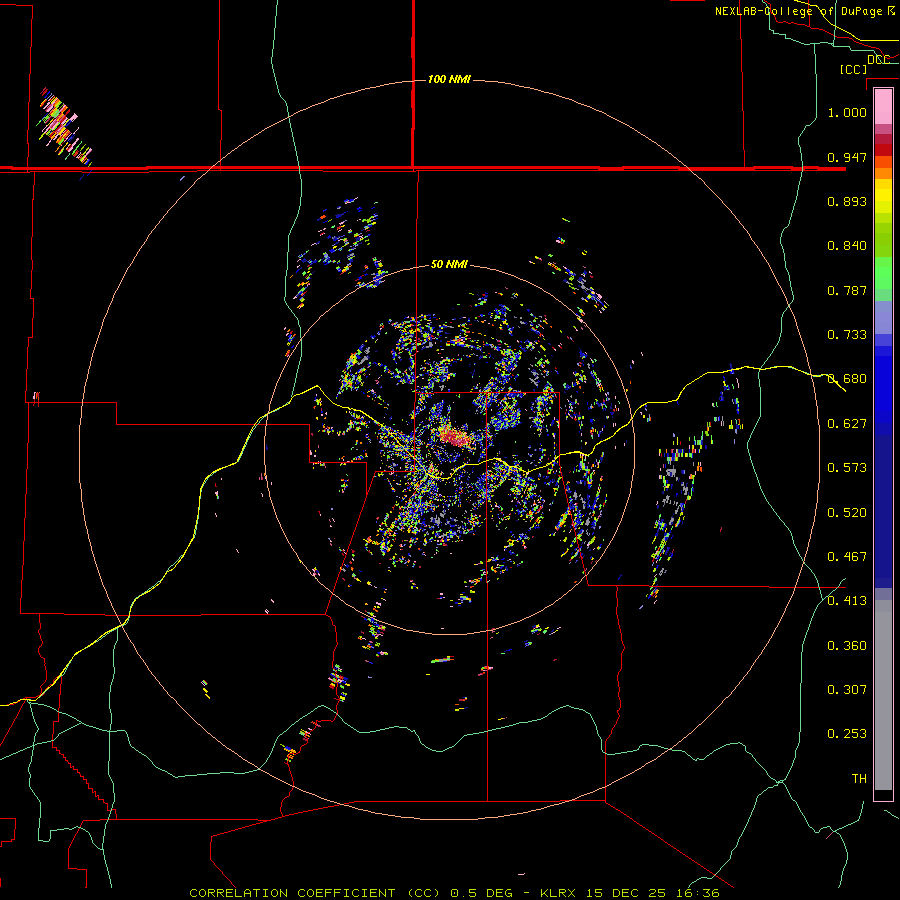Click the 100 NMI range ring label
The height and width of the screenshot is (900, 900).
point(449,79)
